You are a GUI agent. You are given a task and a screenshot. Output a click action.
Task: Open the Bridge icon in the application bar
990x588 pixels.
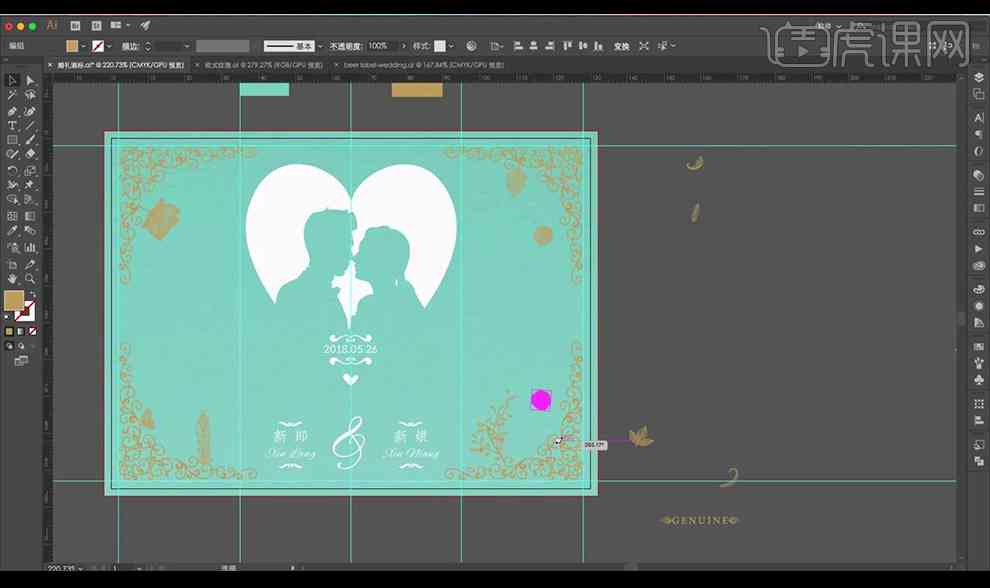point(75,26)
